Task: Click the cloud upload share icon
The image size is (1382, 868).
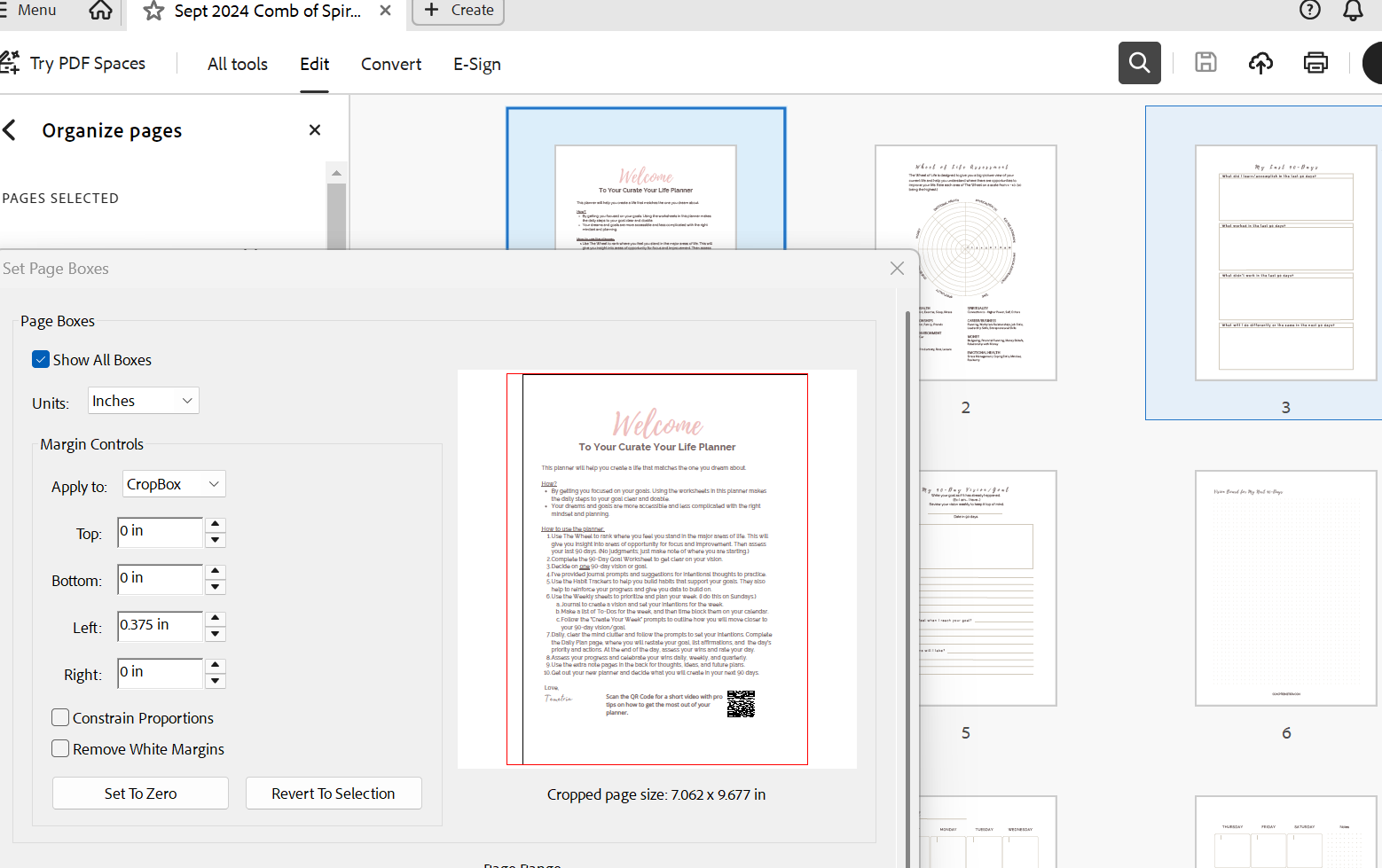Action: (x=1260, y=62)
